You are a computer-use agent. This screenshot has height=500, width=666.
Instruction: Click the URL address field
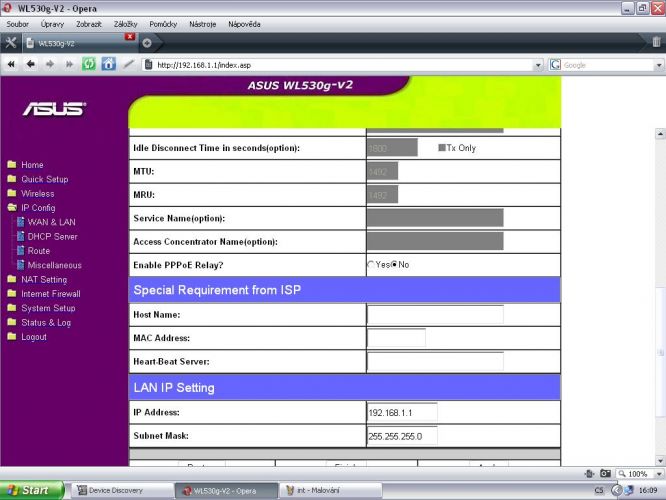(344, 65)
